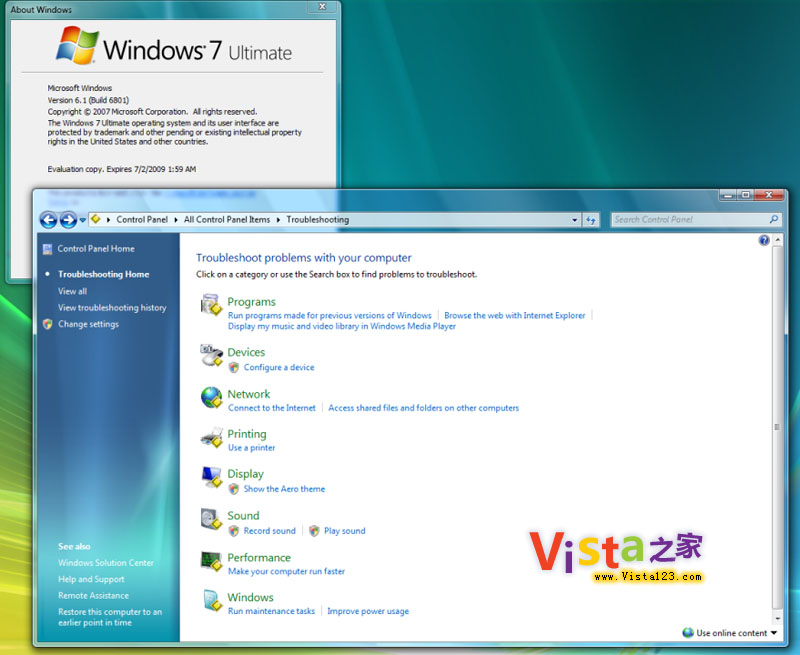The image size is (800, 655).
Task: Select All Control Panel Items breadcrumb
Action: 227,220
